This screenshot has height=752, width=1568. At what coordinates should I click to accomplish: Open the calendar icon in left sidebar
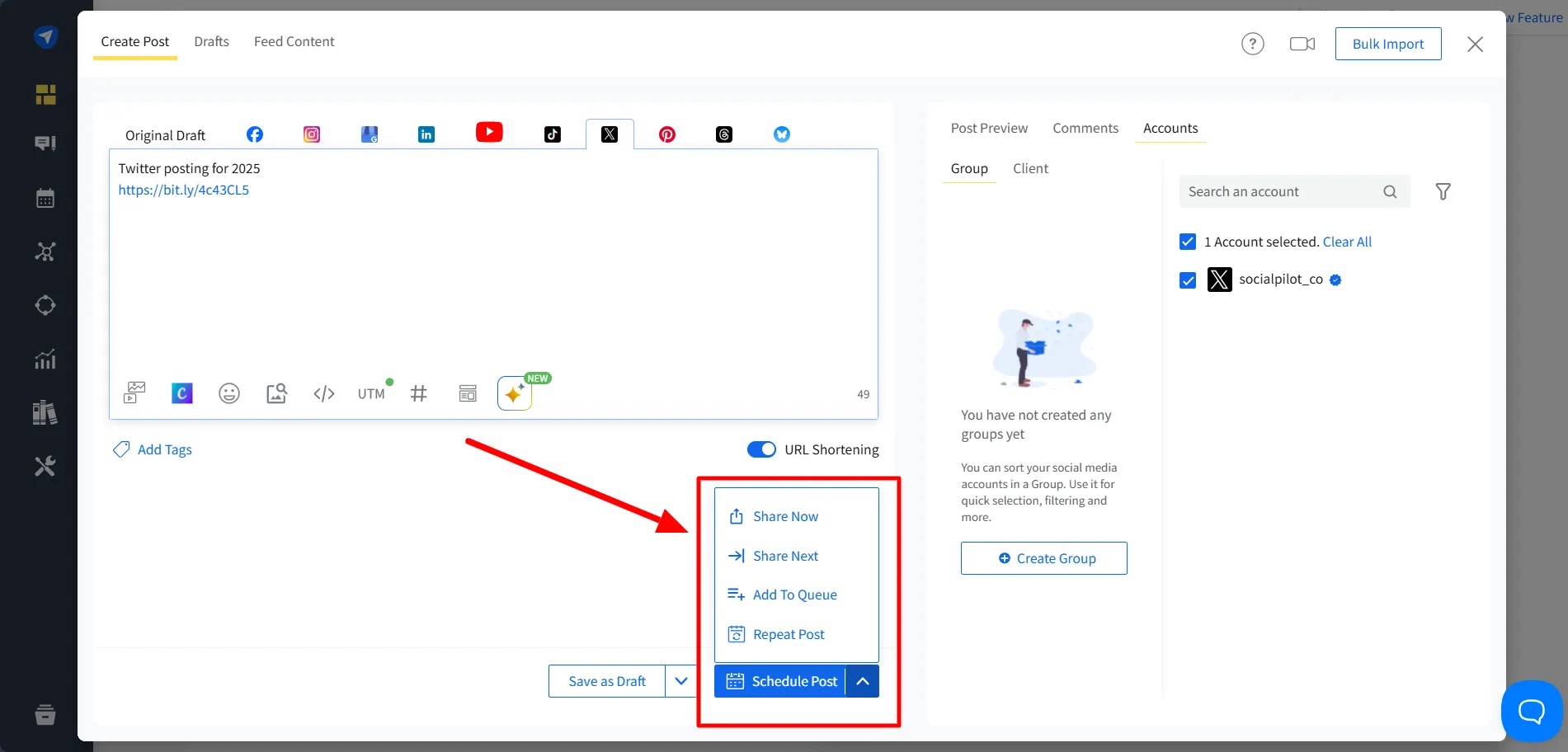click(x=45, y=197)
